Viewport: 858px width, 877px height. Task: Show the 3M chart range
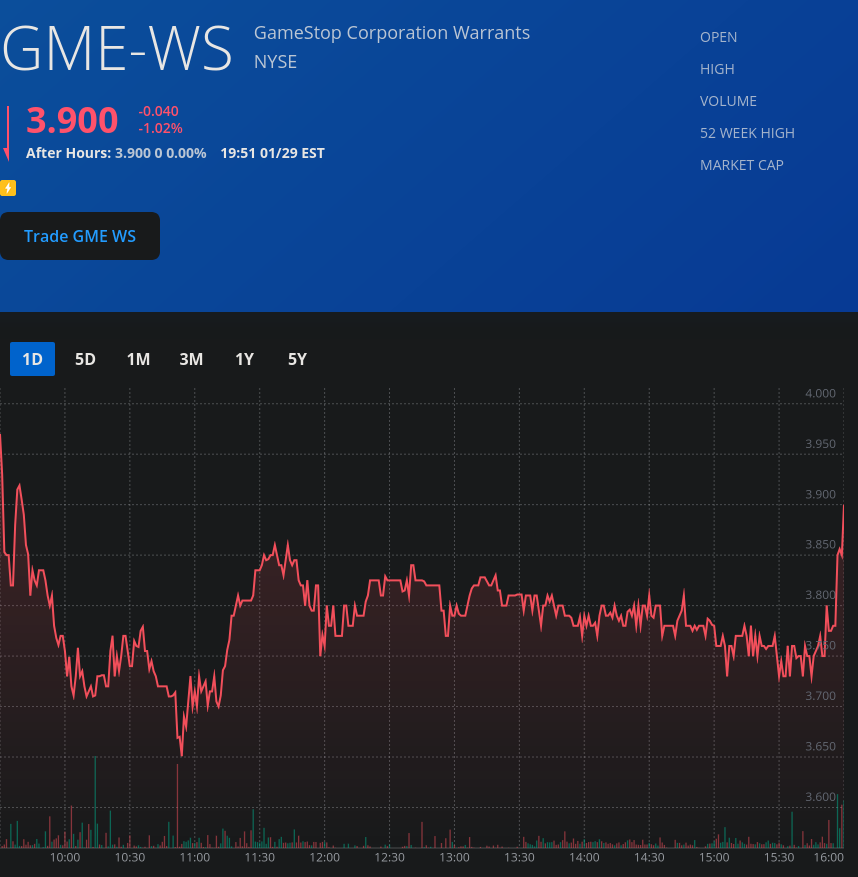191,359
